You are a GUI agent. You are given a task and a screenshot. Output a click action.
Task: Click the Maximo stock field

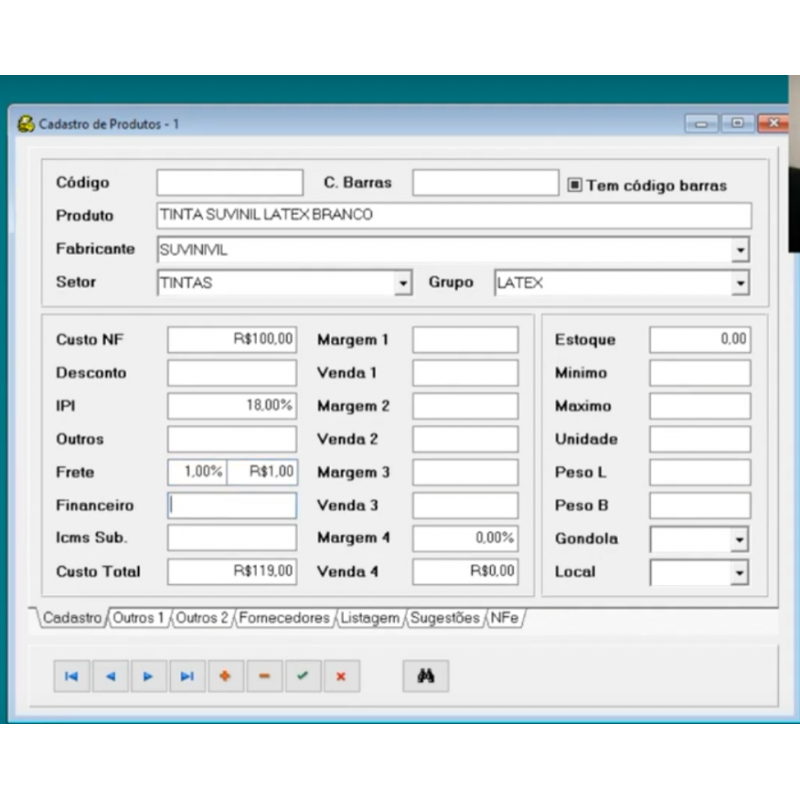click(701, 406)
